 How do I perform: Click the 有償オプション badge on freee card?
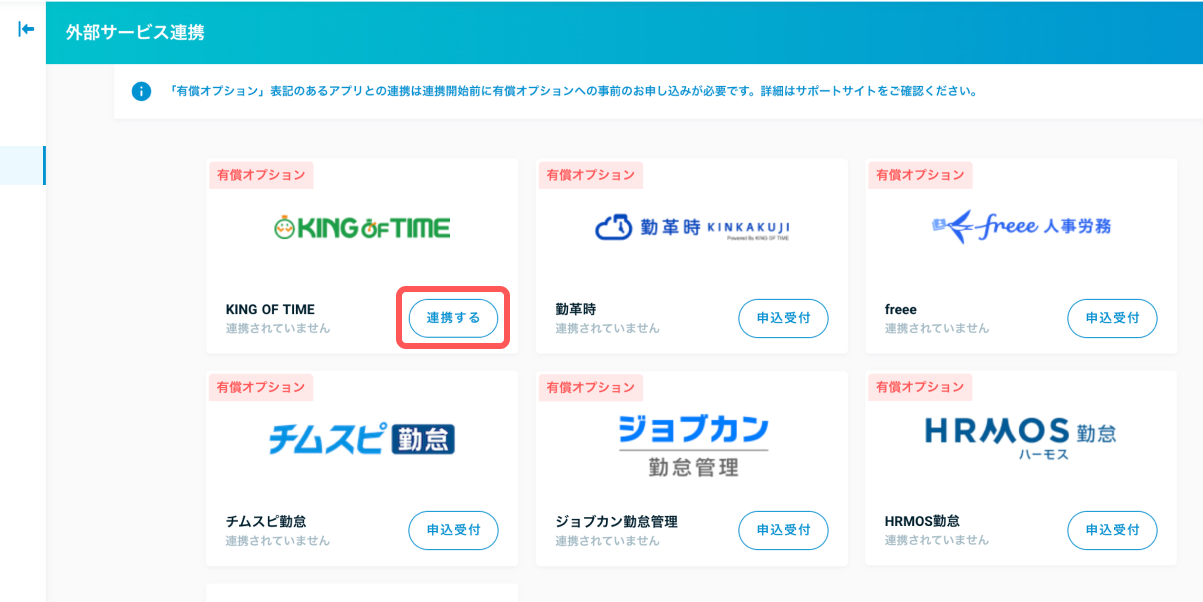click(x=920, y=175)
